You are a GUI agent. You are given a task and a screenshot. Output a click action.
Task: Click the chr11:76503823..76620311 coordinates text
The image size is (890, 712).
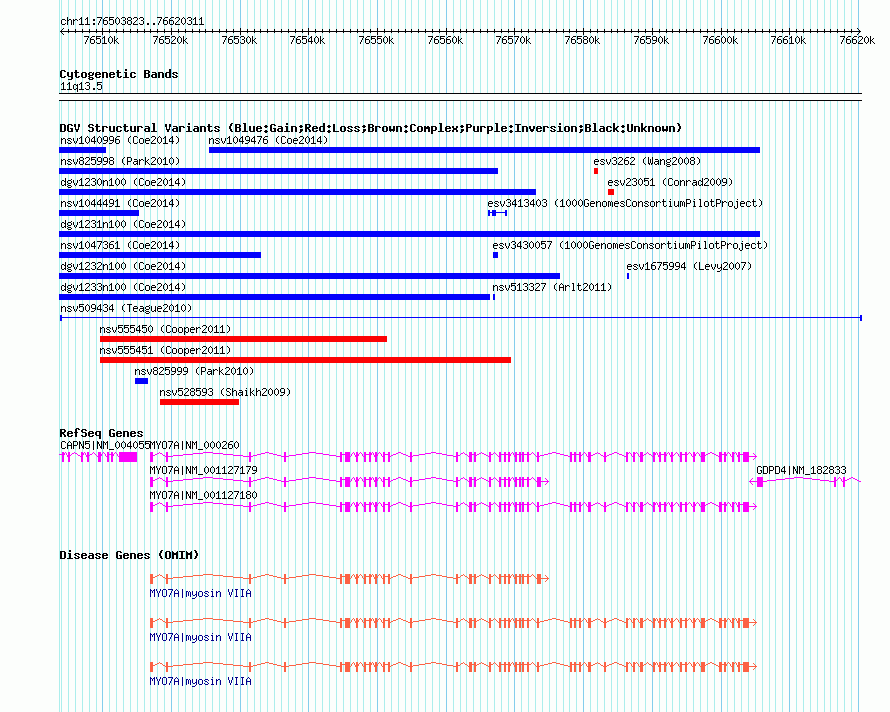pos(132,22)
